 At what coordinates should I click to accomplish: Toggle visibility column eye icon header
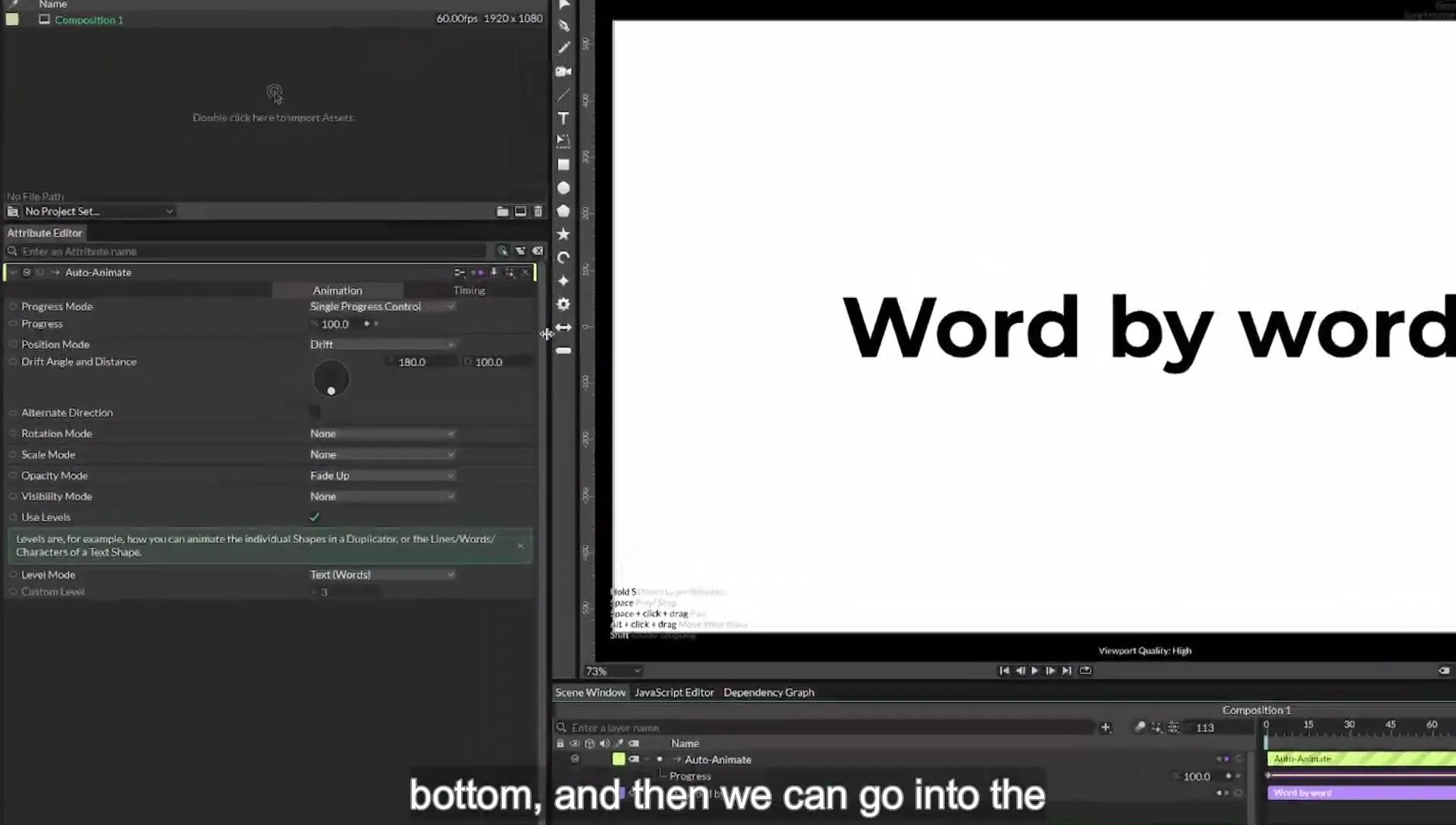click(x=575, y=744)
